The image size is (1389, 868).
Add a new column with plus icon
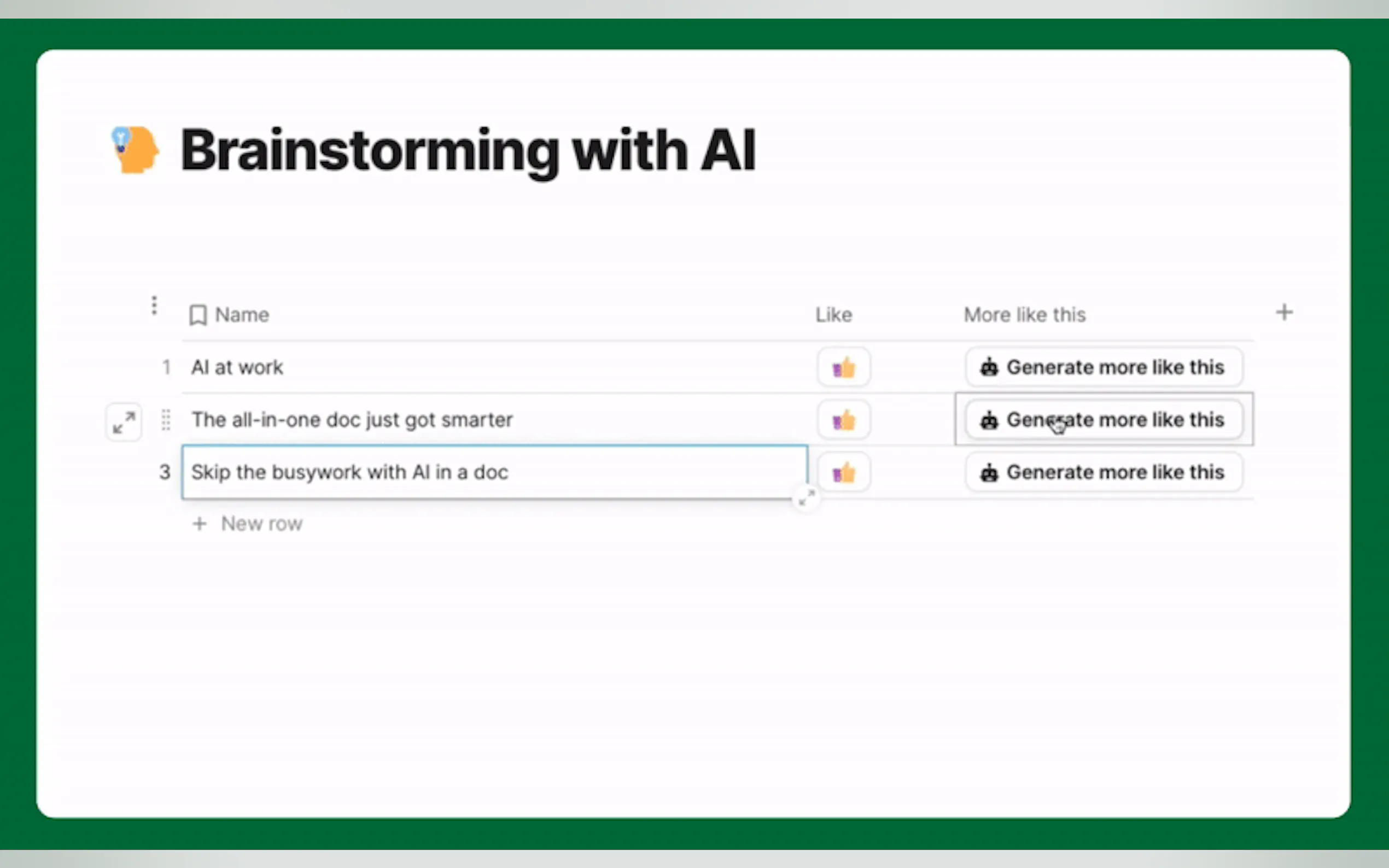[1284, 313]
